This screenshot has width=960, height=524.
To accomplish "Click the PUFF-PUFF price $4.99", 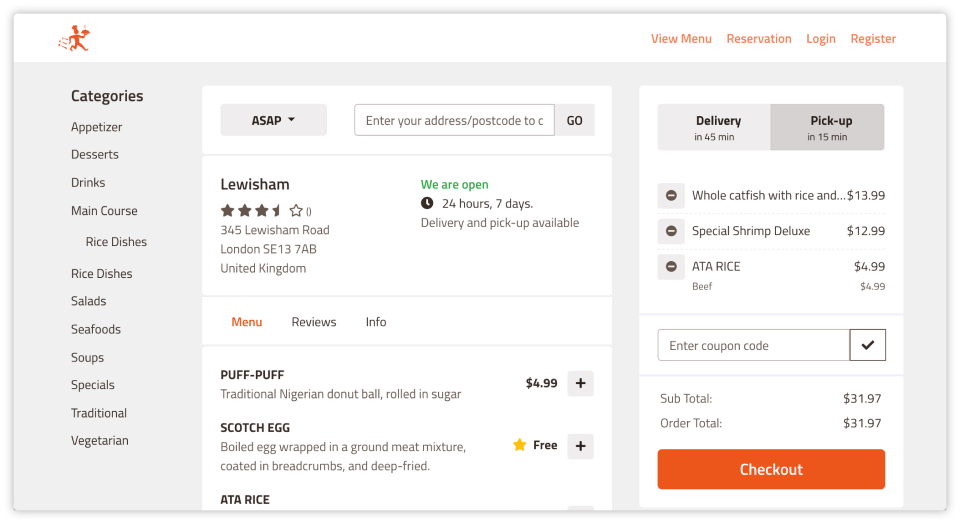I will [x=541, y=383].
